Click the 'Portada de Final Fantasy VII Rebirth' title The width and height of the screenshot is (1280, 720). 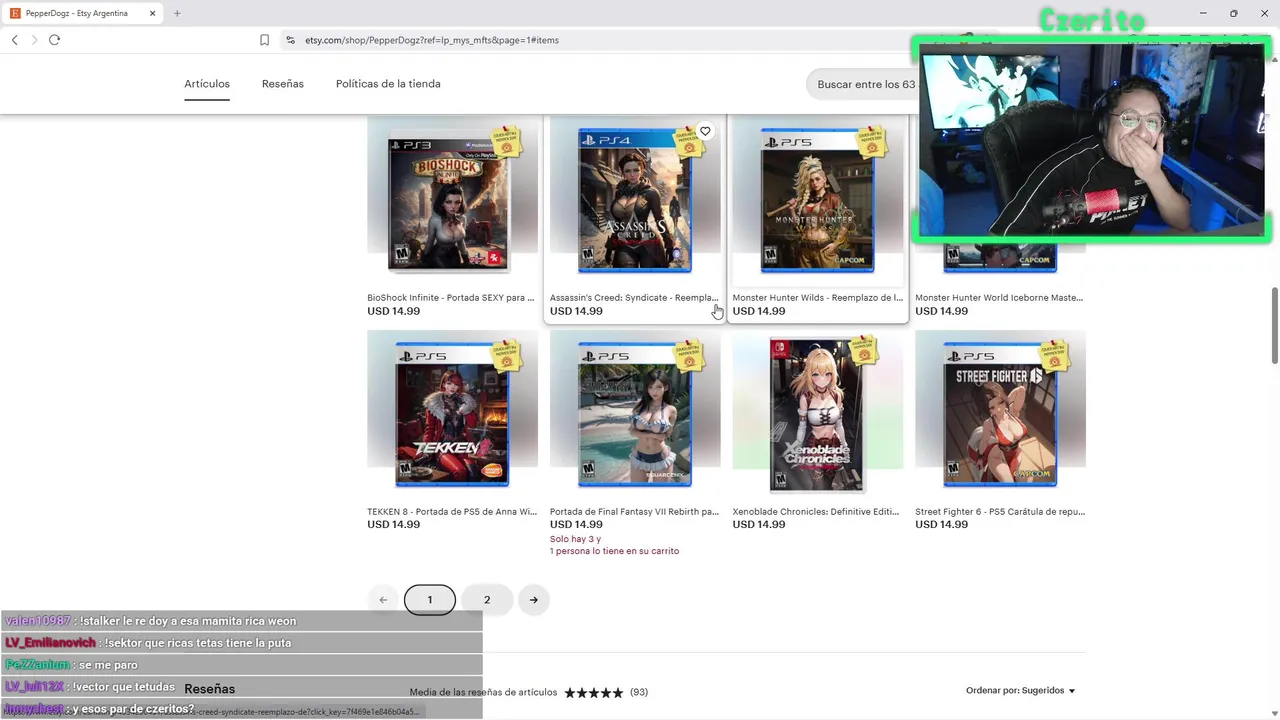(634, 511)
